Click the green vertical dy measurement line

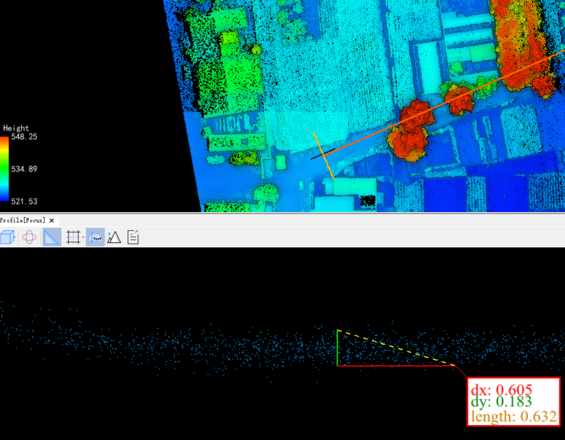pyautogui.click(x=337, y=348)
